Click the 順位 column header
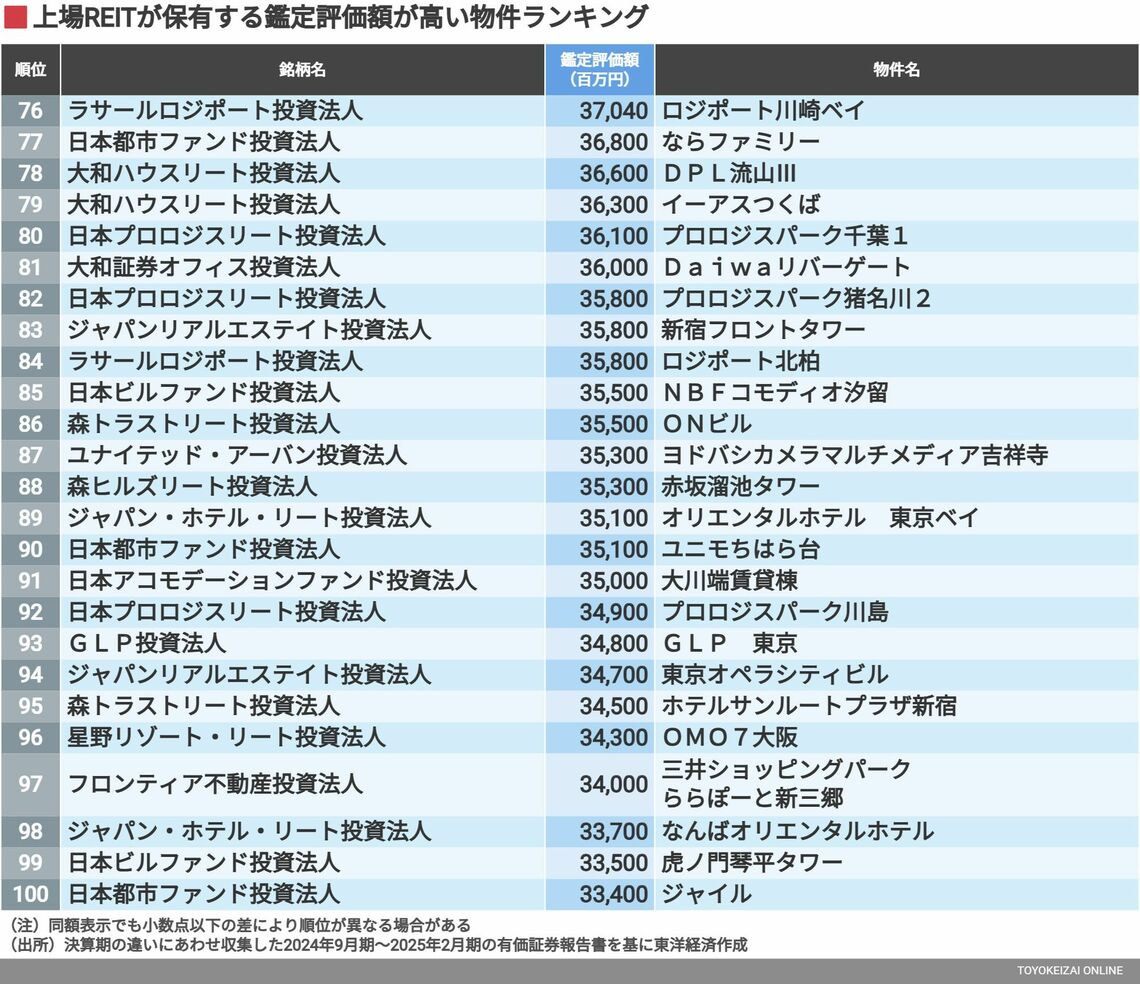This screenshot has width=1140, height=984. [x=30, y=70]
